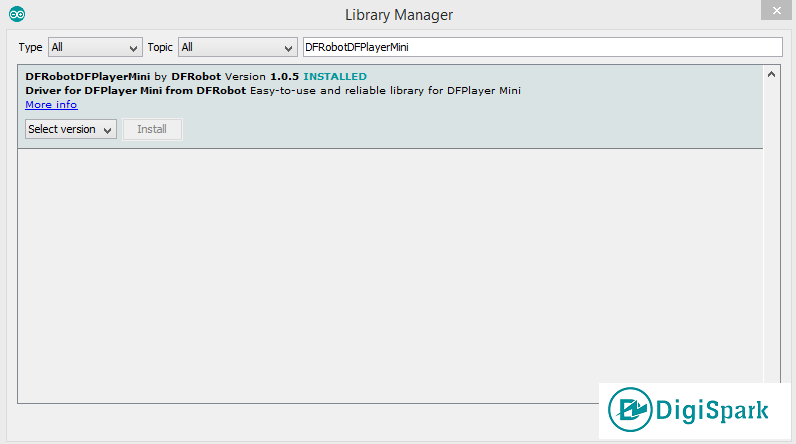Viewport: 796px width, 444px height.
Task: Click the vertical scrollbar track
Action: coord(771,230)
